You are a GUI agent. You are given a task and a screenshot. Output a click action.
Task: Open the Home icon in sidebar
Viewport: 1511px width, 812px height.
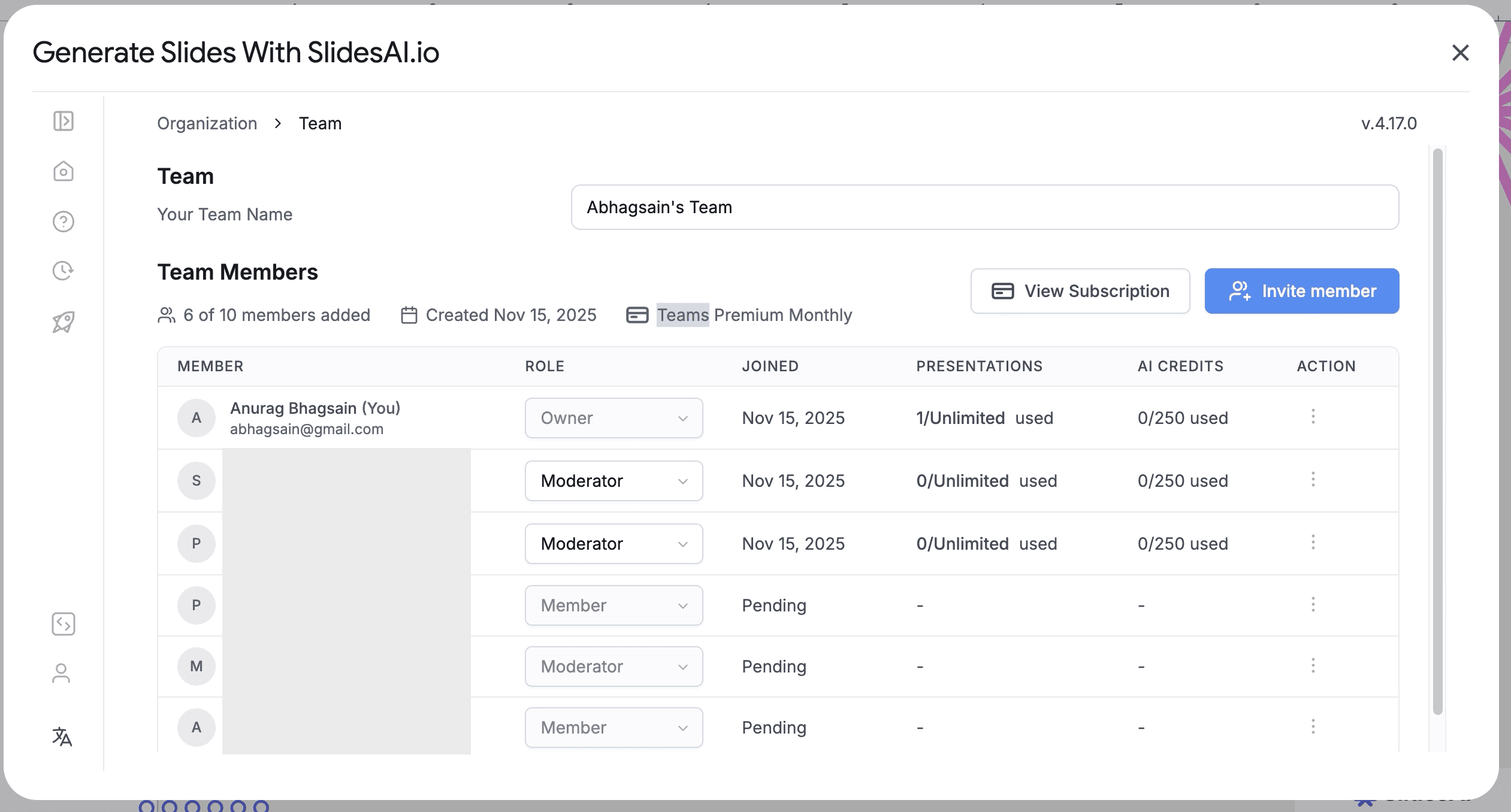pyautogui.click(x=63, y=172)
